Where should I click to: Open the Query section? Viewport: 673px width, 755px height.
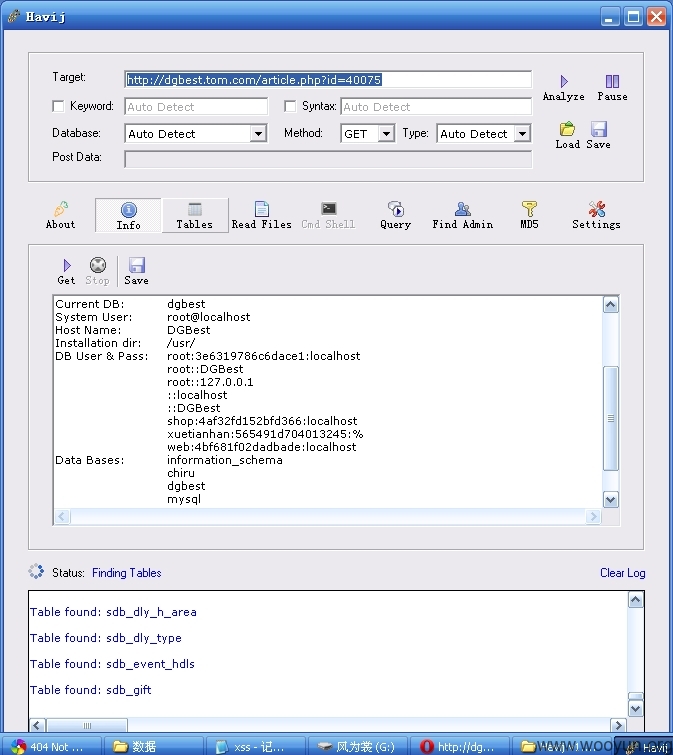[x=395, y=215]
